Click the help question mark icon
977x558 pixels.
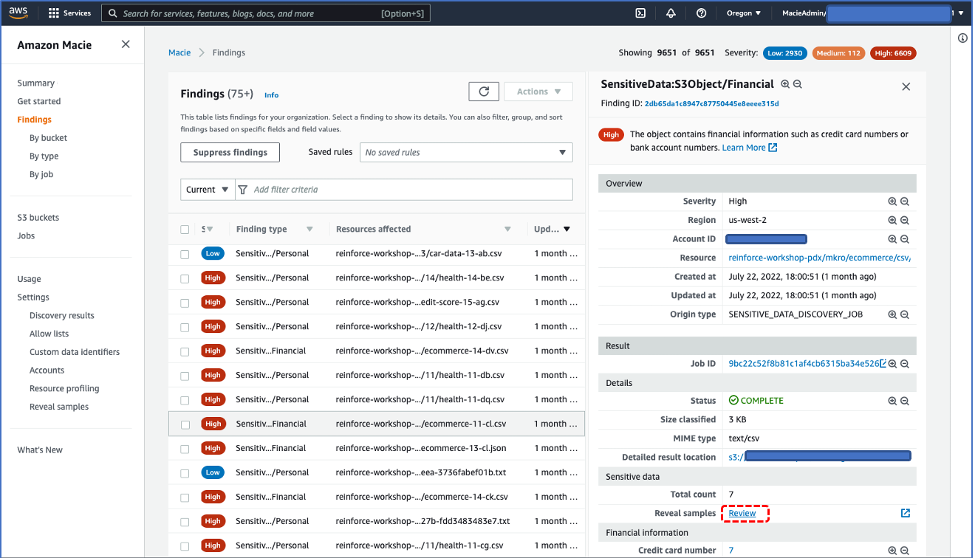(701, 13)
